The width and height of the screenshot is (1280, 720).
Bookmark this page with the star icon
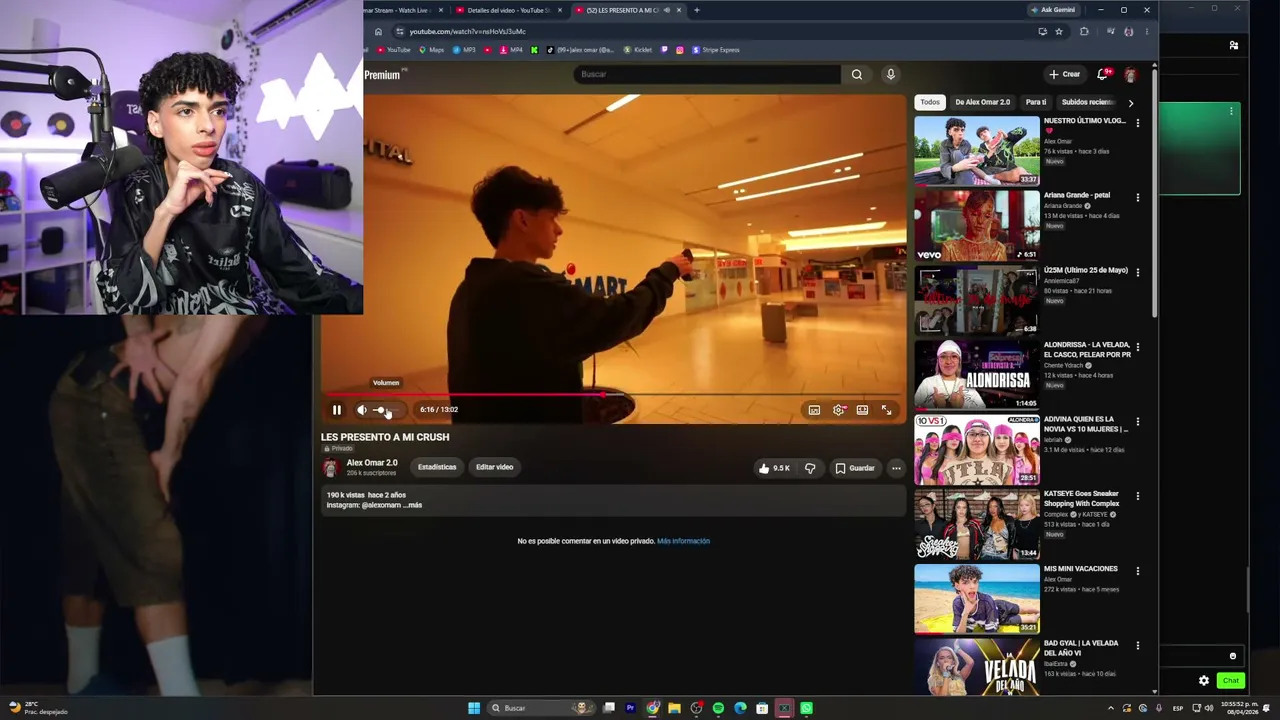coord(1059,31)
